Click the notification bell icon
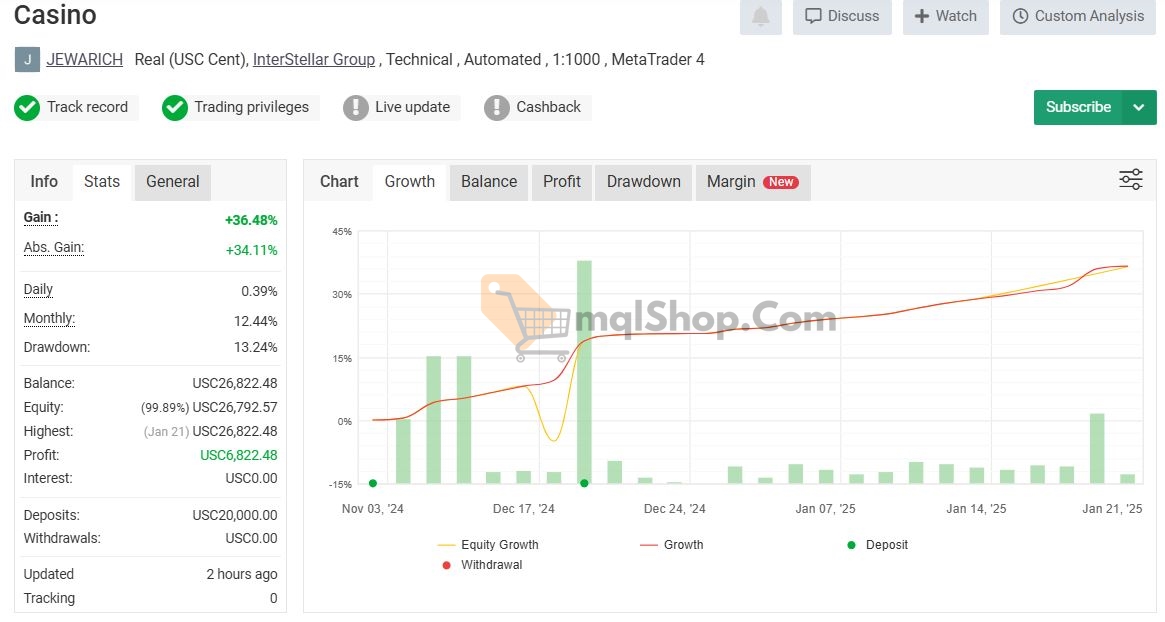Viewport: 1165px width, 622px height. (761, 17)
